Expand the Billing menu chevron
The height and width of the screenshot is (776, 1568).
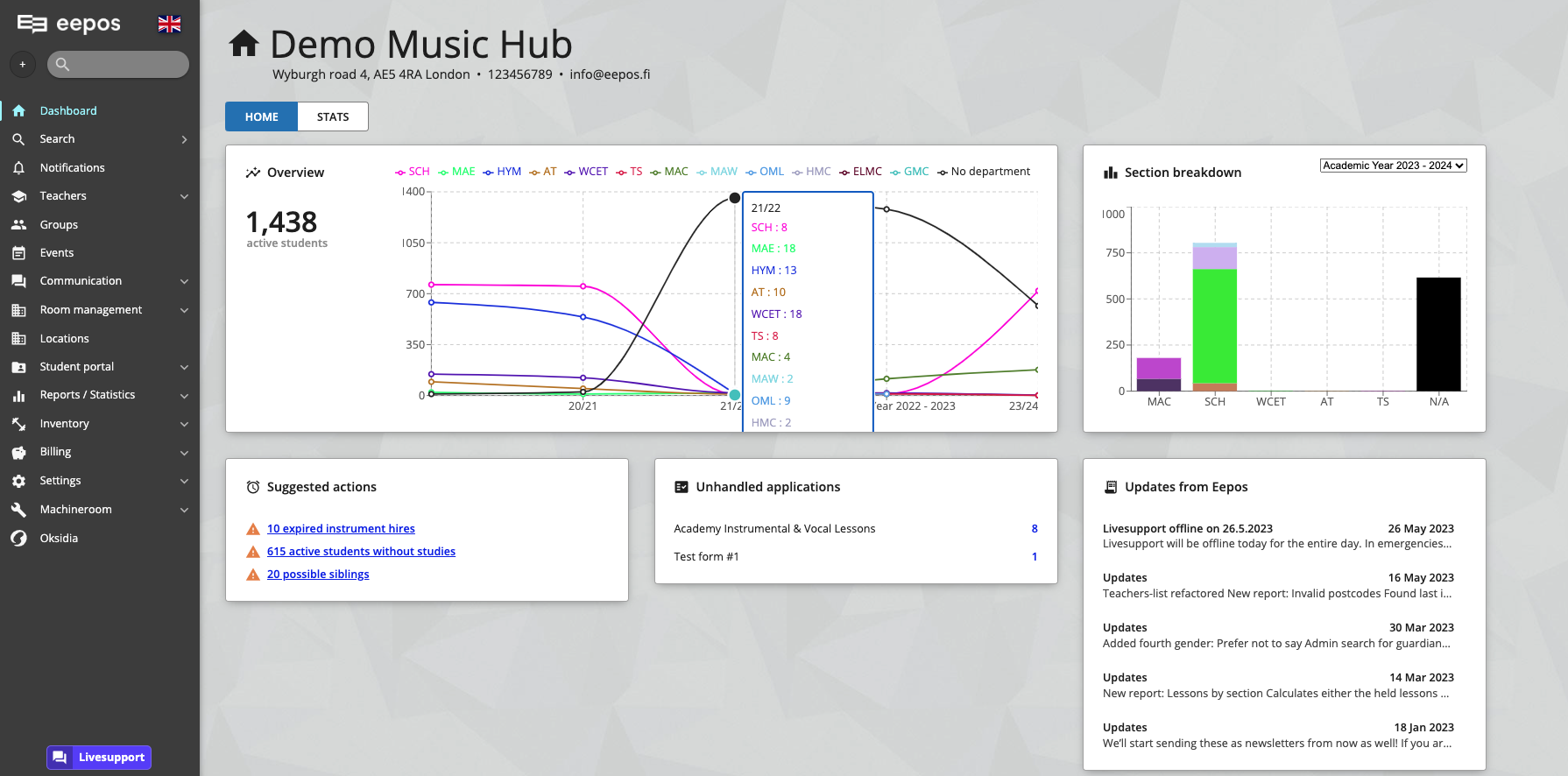click(184, 453)
